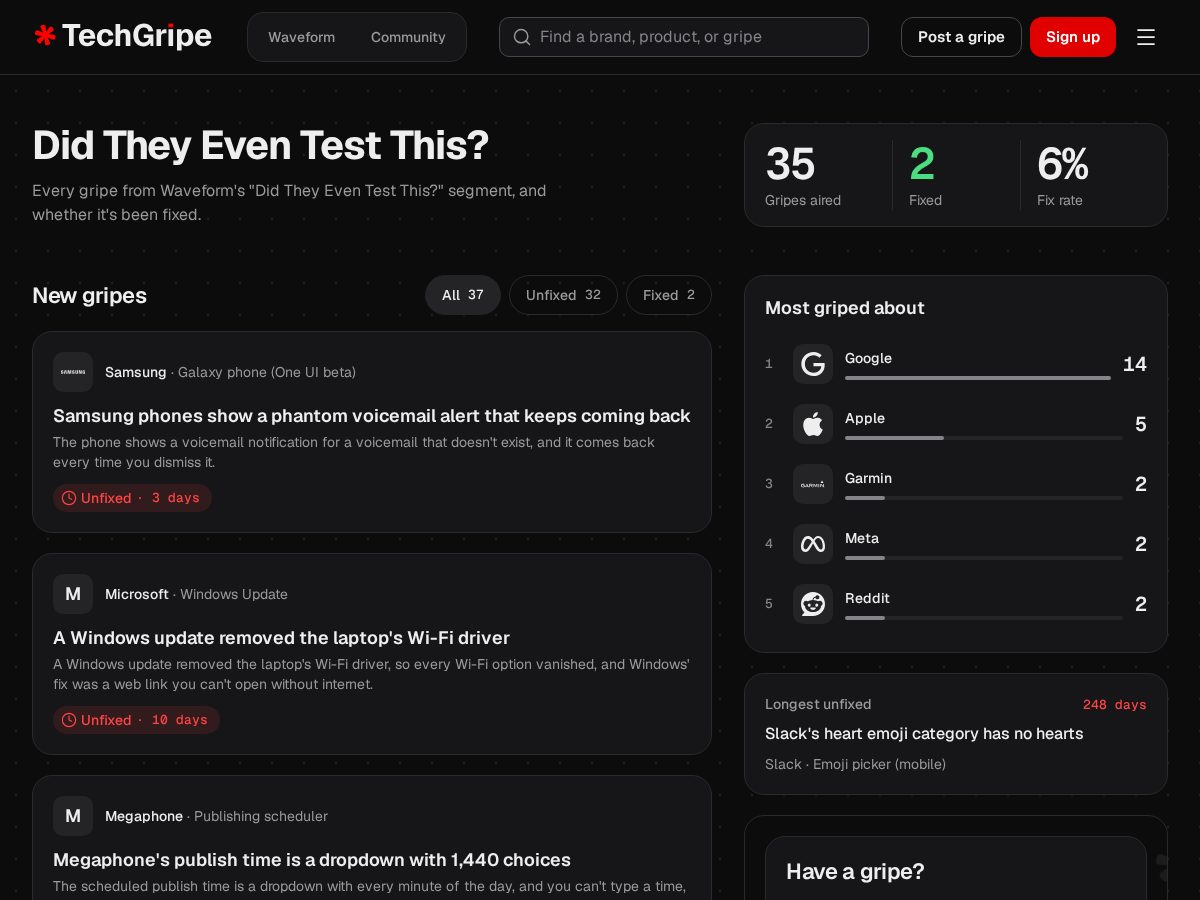Click the Windows Update product text
The height and width of the screenshot is (900, 1200).
(x=234, y=594)
